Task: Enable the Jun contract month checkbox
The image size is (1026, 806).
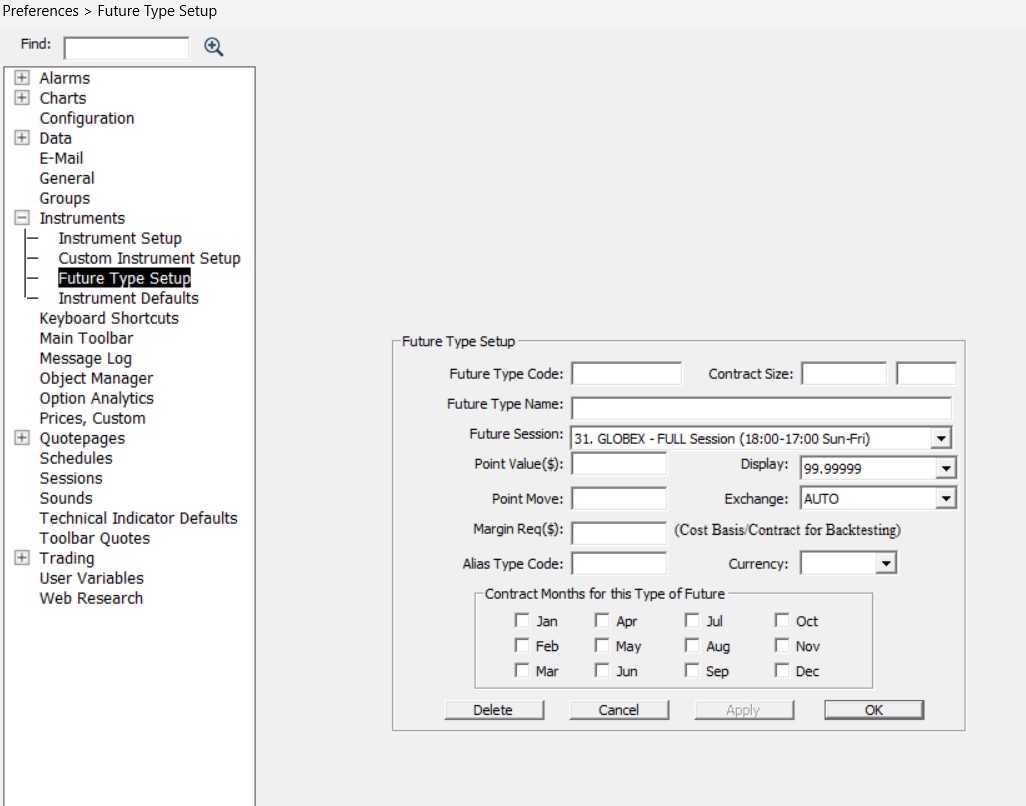Action: coord(602,671)
